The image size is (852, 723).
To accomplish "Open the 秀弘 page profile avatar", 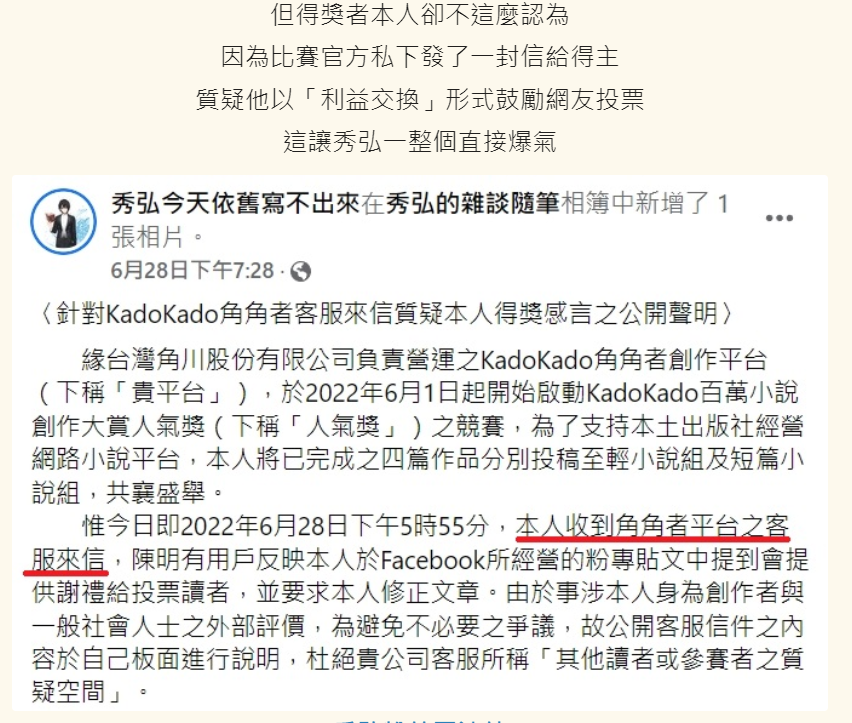I will [63, 221].
